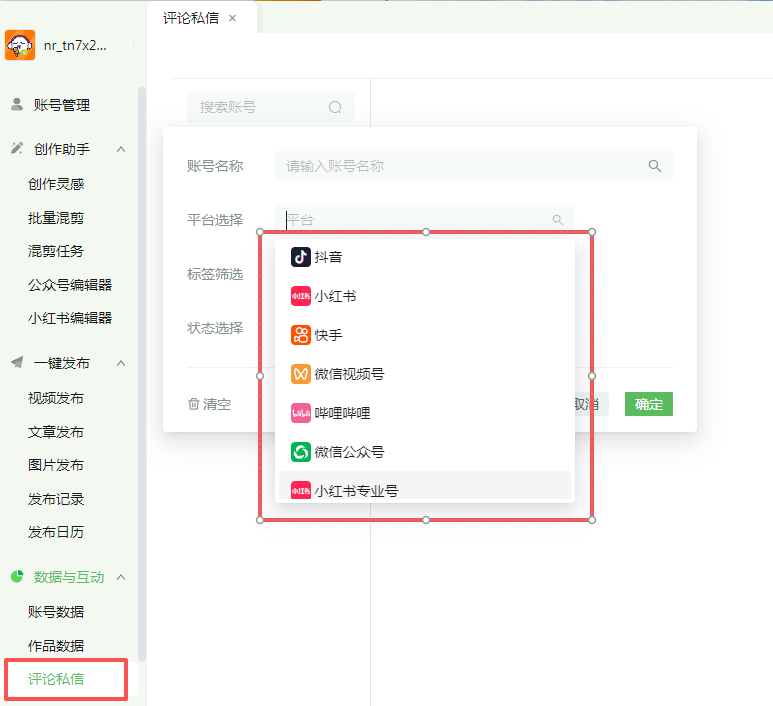This screenshot has height=706, width=773.
Task: Select 抖音 from the platform list
Action: (425, 257)
